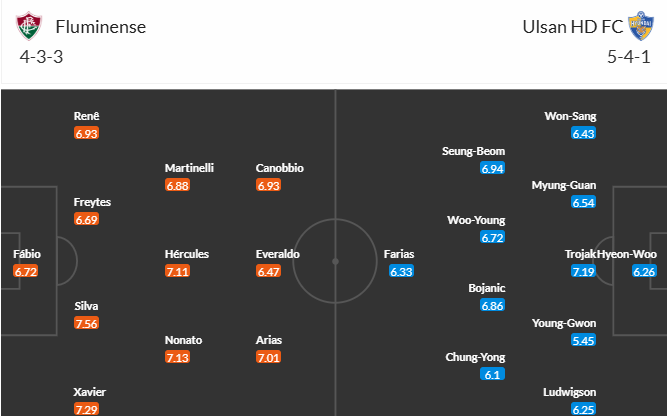Click Farias' 6.33 rating badge

click(x=401, y=271)
